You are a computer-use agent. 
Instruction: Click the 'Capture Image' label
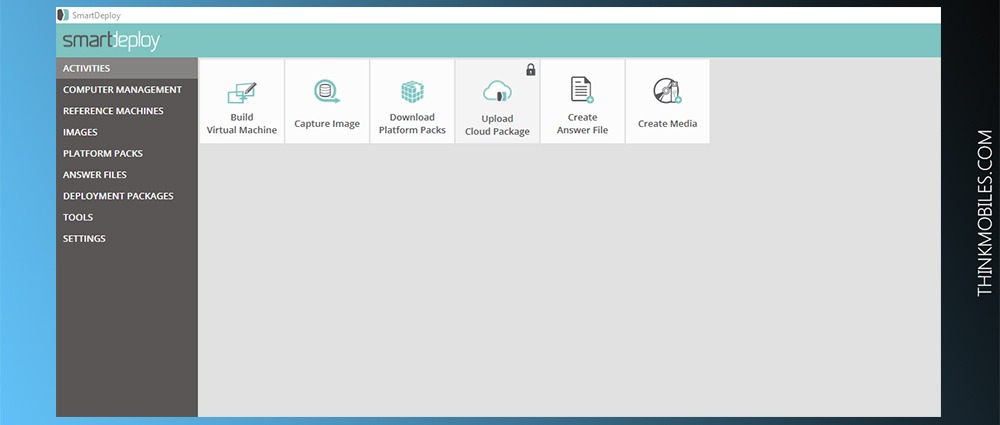[x=327, y=124]
